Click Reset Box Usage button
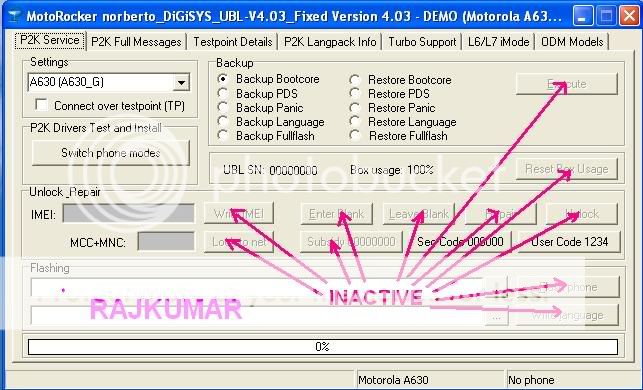The width and height of the screenshot is (643, 390). tap(567, 169)
